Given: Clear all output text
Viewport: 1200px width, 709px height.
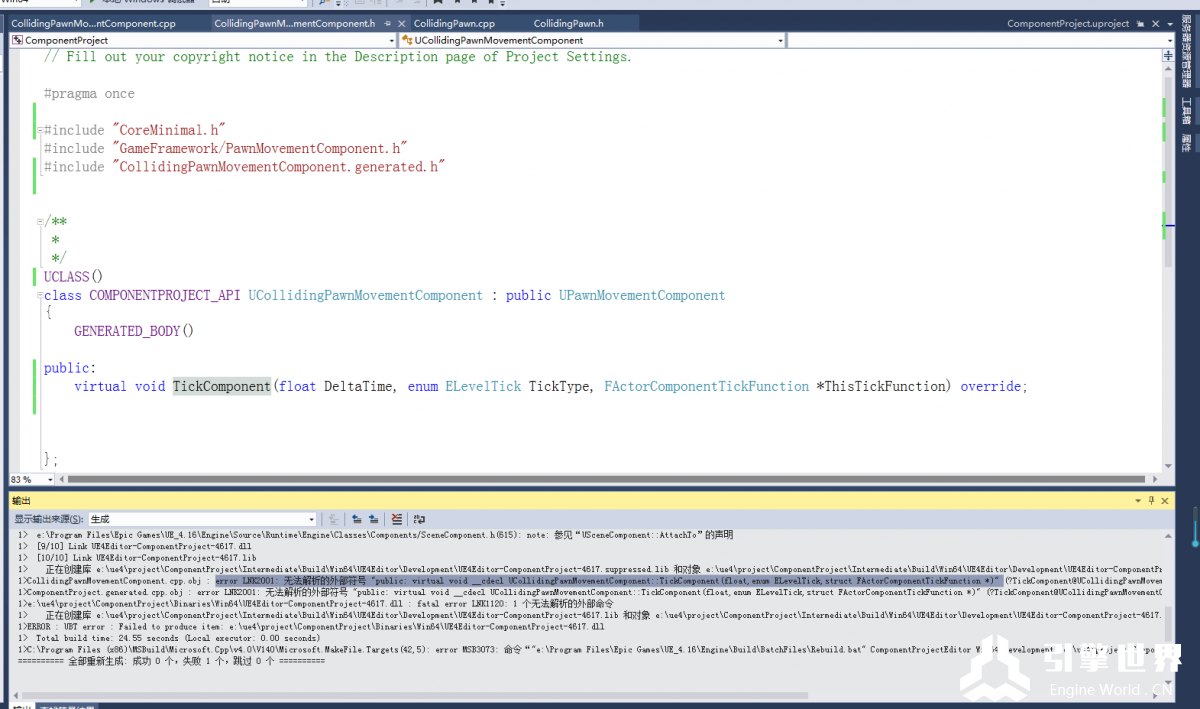Looking at the screenshot, I should click(397, 519).
